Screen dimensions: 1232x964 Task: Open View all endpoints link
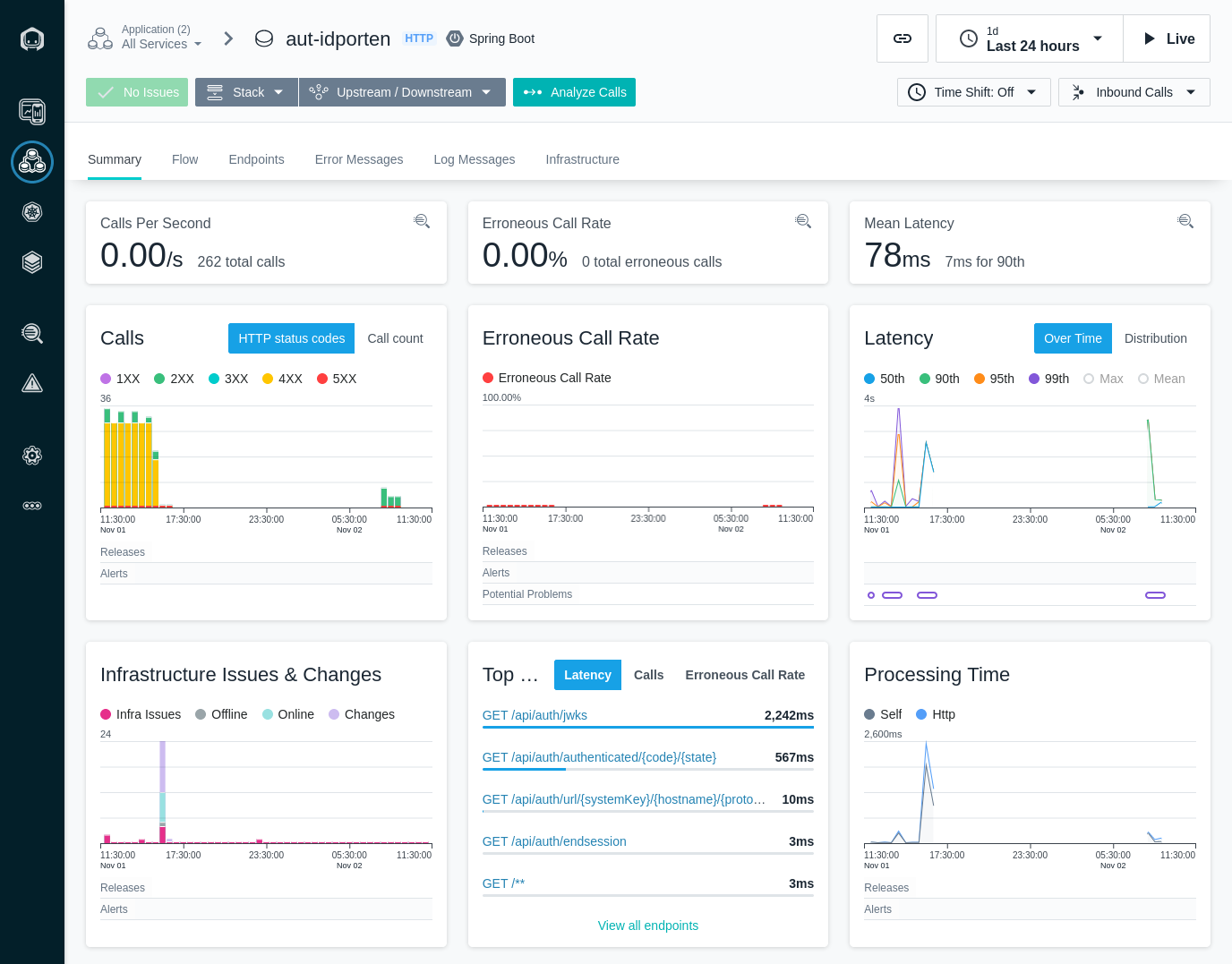pos(648,926)
